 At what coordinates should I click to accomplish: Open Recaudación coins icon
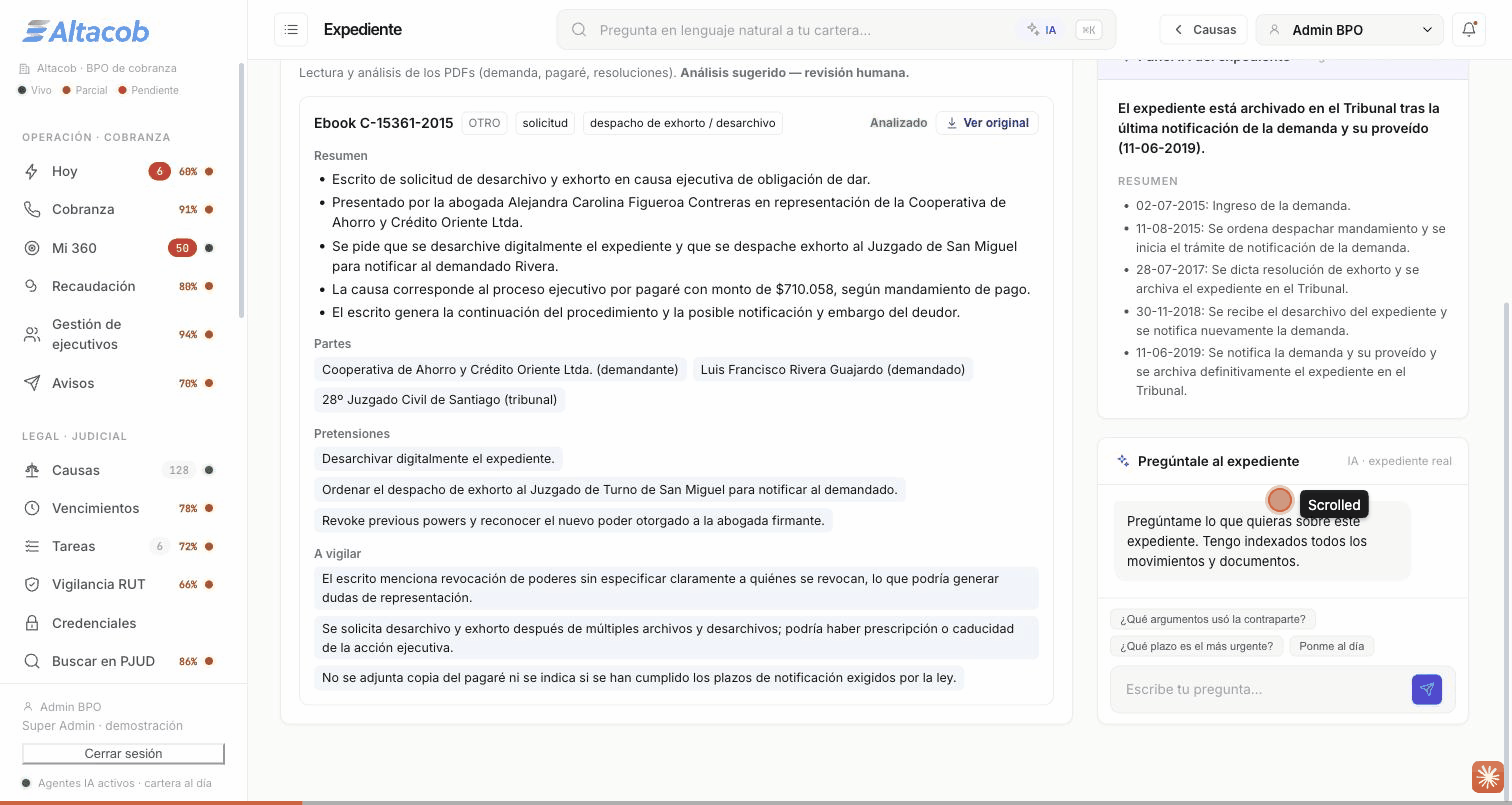point(32,286)
